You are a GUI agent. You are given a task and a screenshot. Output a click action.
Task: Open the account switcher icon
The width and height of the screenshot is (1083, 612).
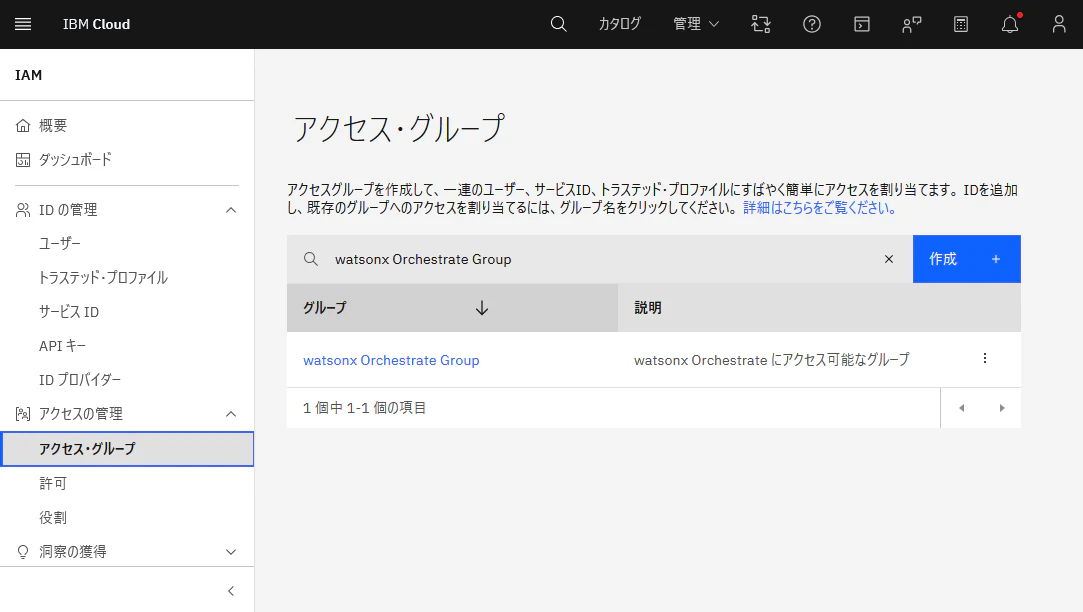pos(761,24)
